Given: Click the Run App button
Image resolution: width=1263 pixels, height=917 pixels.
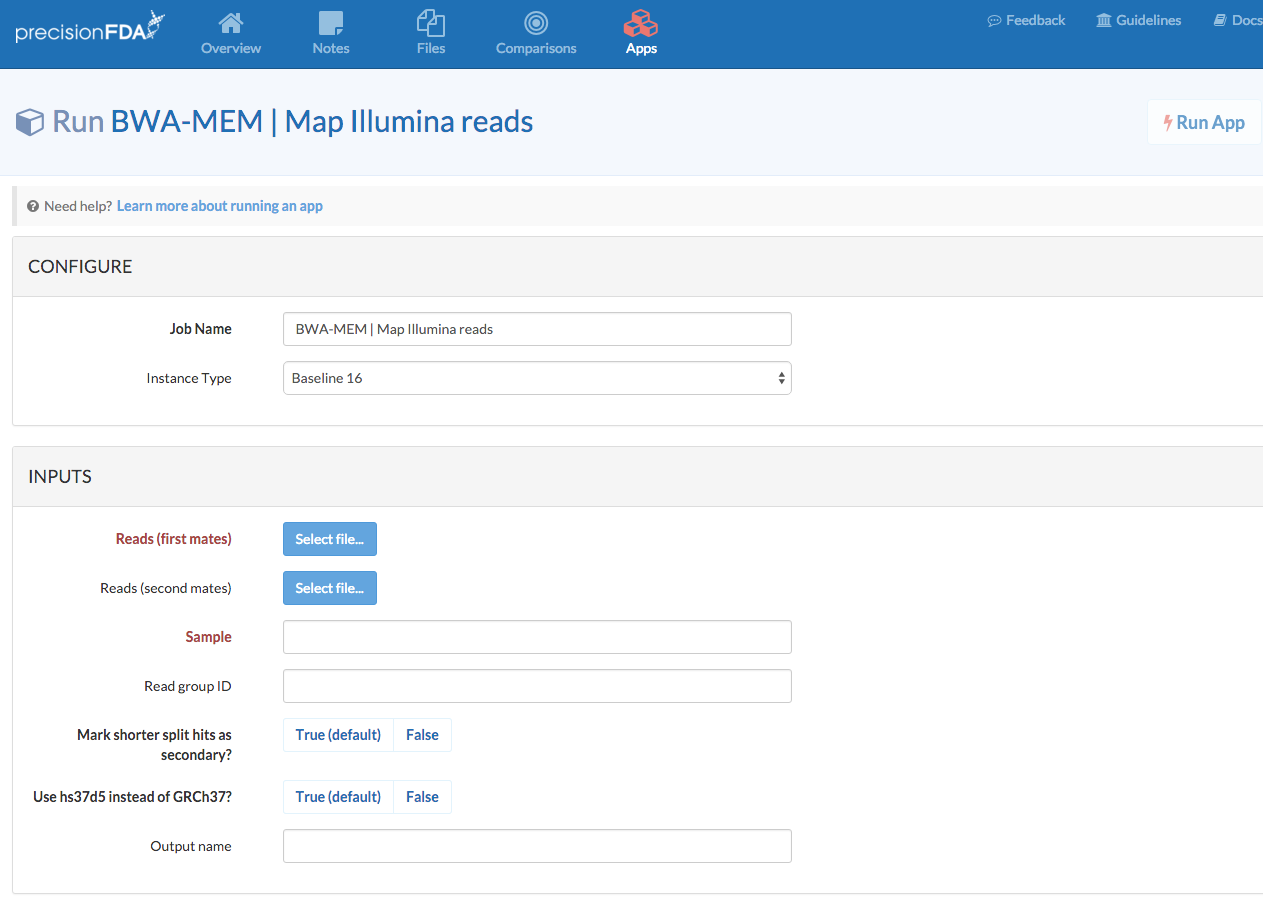Looking at the screenshot, I should point(1204,123).
